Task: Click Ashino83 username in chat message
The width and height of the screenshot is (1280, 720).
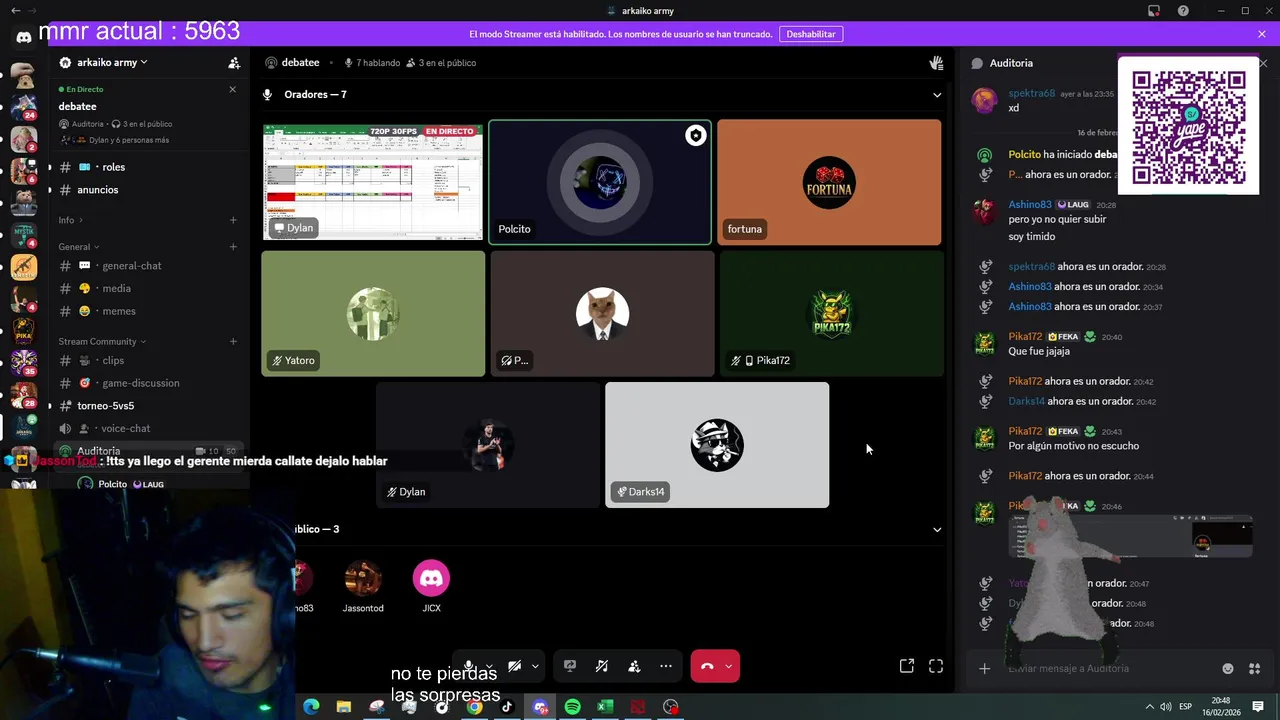Action: (1030, 204)
